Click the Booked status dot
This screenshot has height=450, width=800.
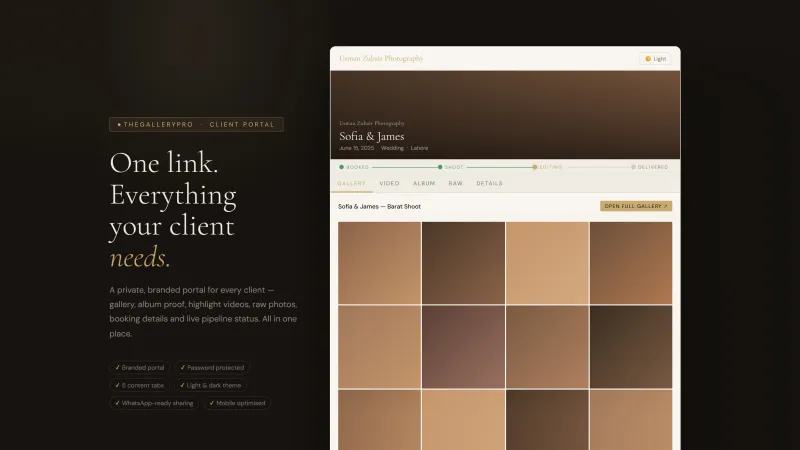[341, 167]
